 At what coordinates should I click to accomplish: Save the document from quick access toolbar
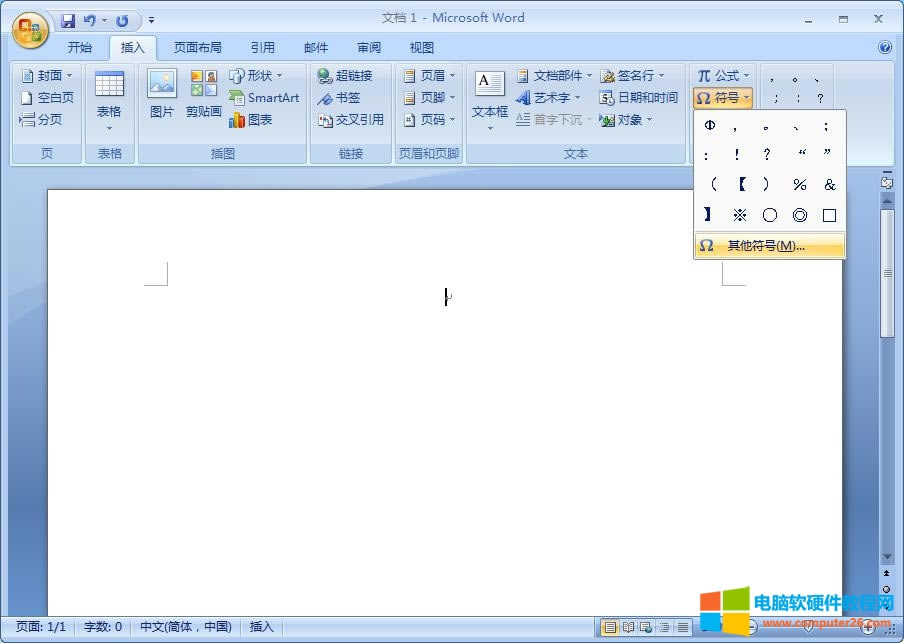(68, 20)
